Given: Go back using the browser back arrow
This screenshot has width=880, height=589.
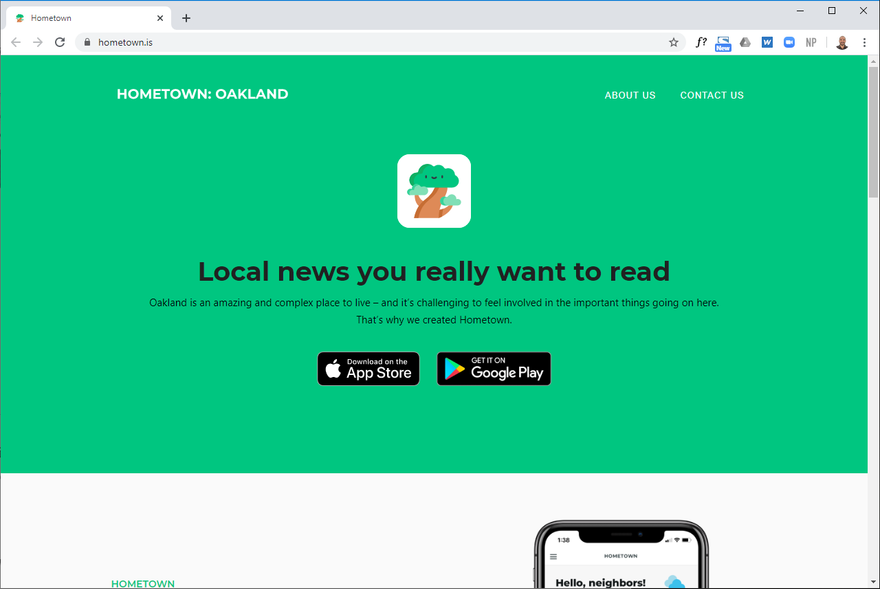Looking at the screenshot, I should tap(16, 42).
